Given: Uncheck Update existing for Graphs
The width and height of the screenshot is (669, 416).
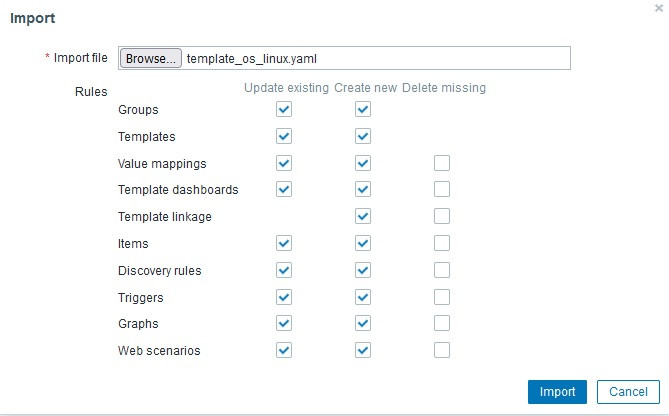Looking at the screenshot, I should pyautogui.click(x=284, y=323).
